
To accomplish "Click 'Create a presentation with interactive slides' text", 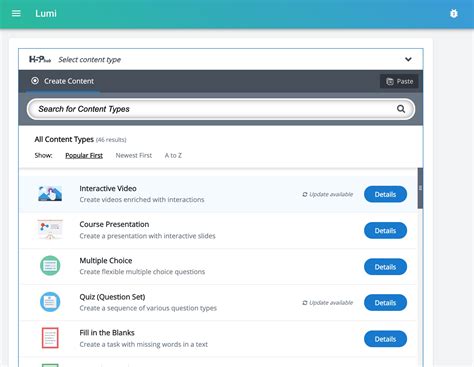I will click(x=147, y=236).
